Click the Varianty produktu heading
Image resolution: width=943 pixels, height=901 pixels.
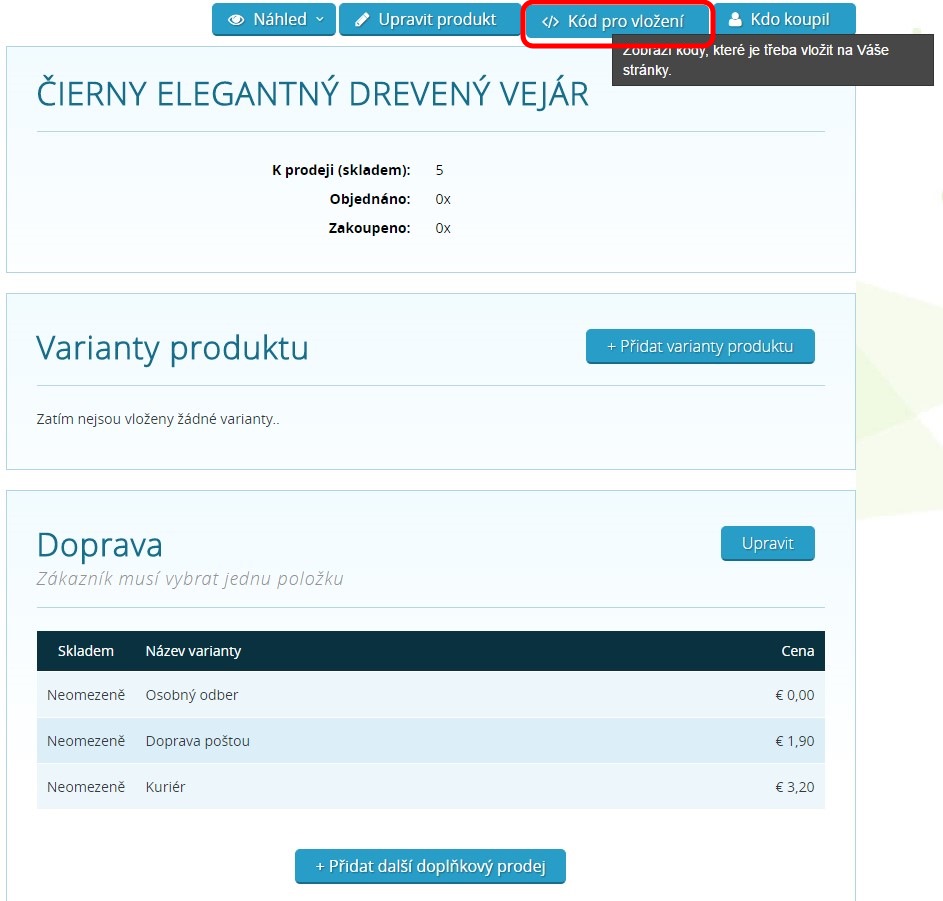click(172, 348)
